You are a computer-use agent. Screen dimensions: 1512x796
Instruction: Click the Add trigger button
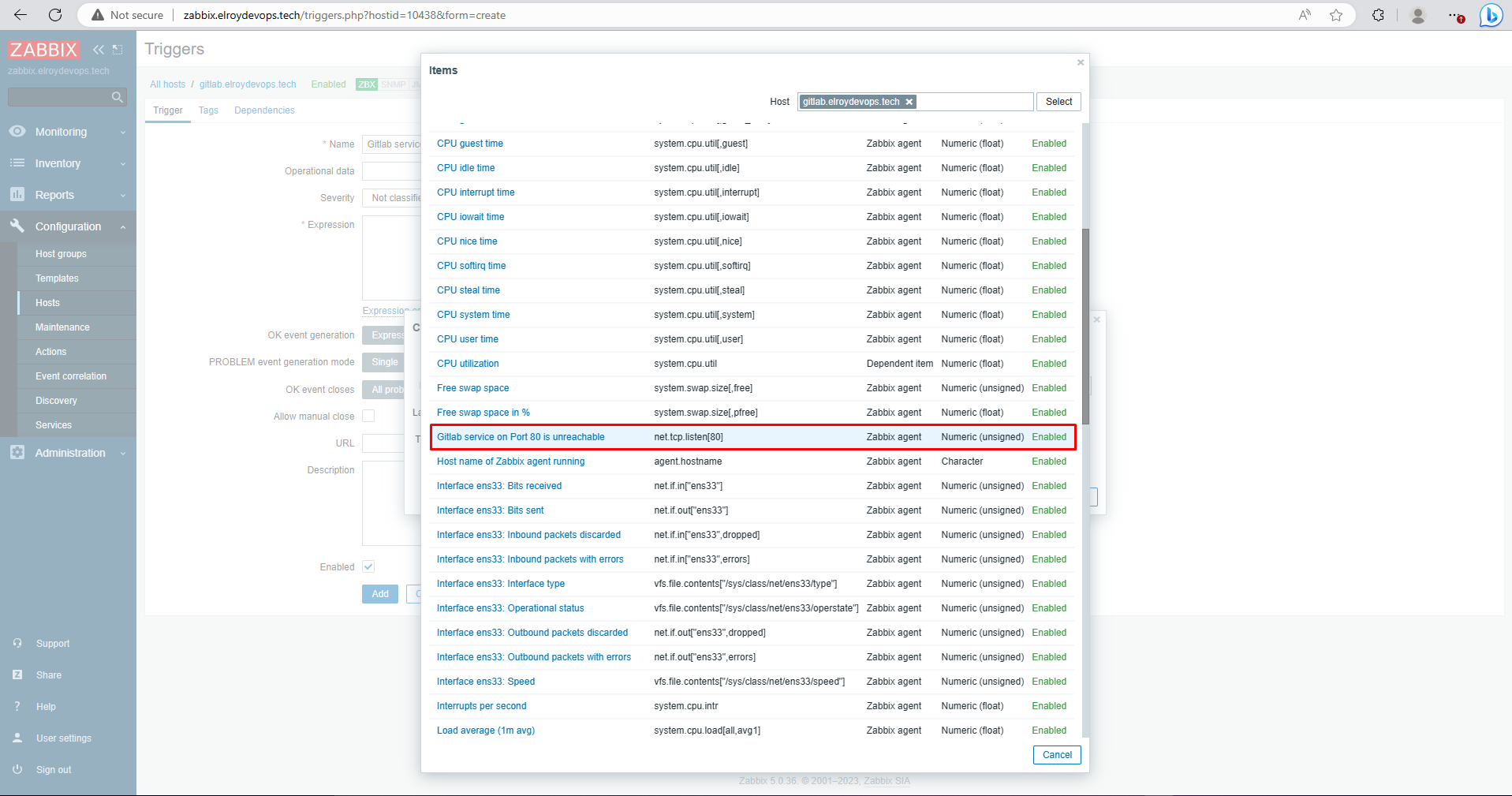click(380, 594)
